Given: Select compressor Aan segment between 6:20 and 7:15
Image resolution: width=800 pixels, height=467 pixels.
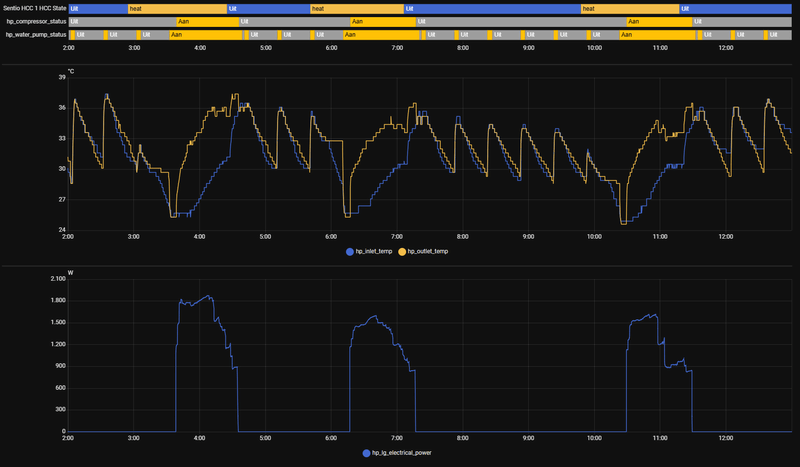Looking at the screenshot, I should coord(383,21).
